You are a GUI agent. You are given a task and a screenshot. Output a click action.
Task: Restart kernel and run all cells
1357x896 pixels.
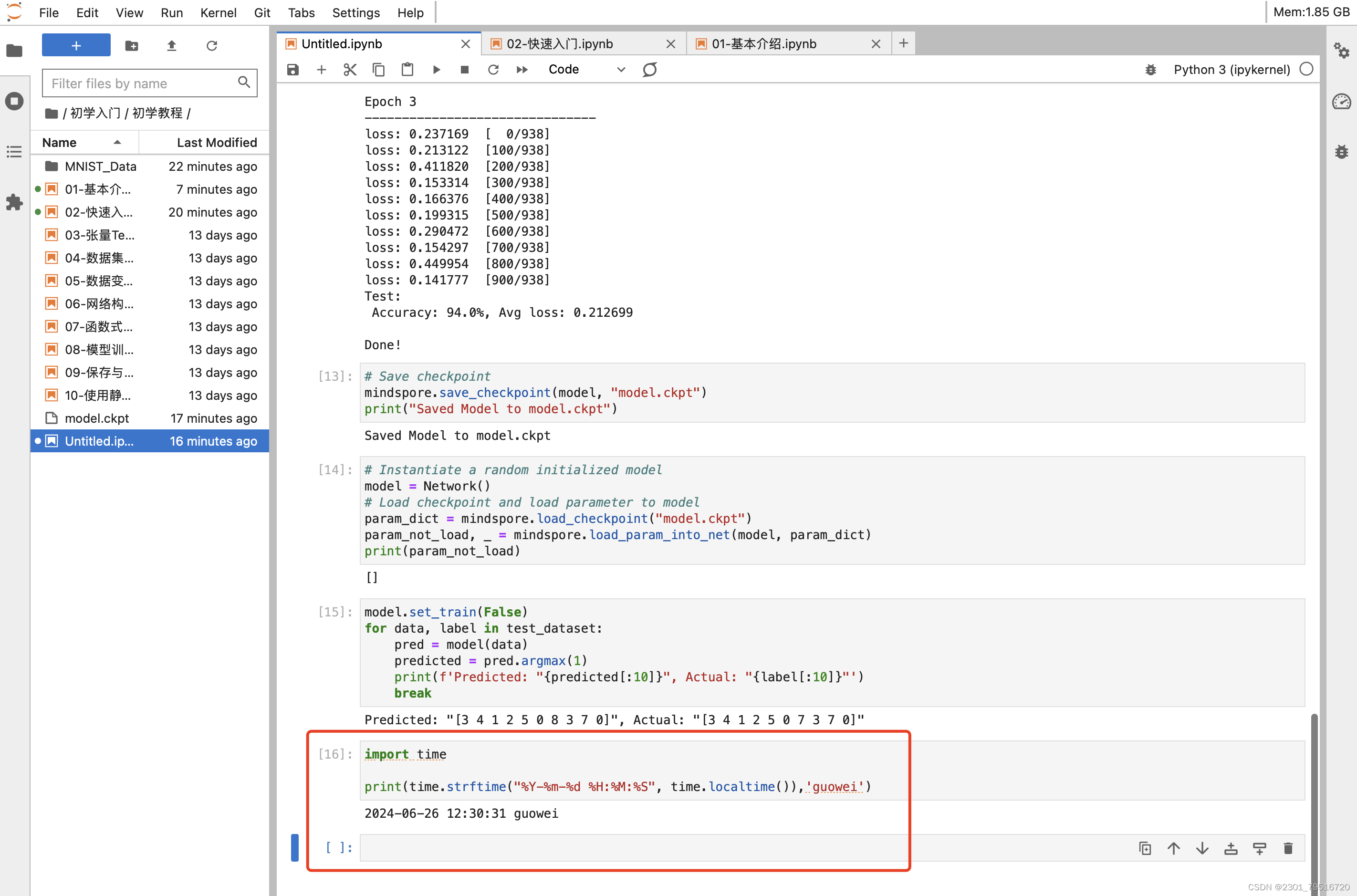[522, 70]
